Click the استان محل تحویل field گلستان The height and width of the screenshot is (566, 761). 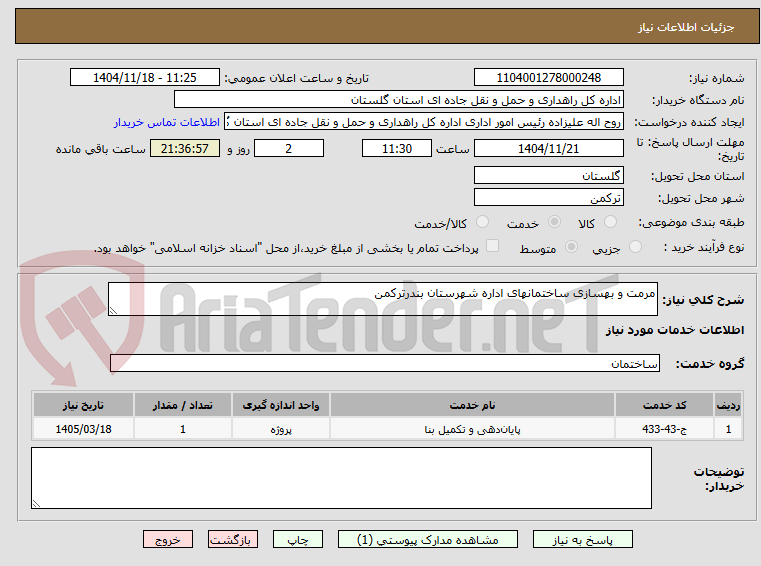(x=548, y=175)
